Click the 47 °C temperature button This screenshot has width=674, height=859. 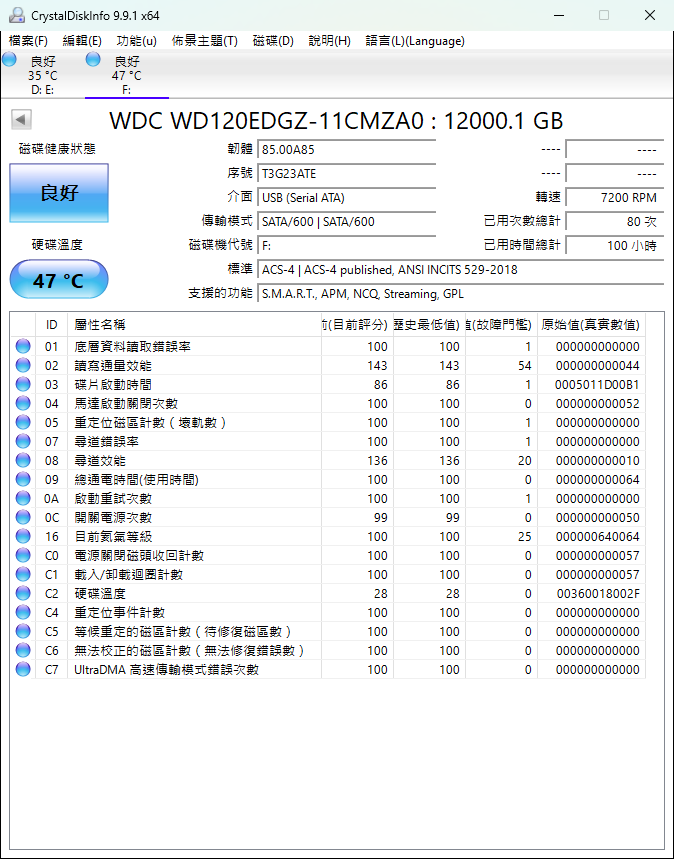(x=59, y=280)
